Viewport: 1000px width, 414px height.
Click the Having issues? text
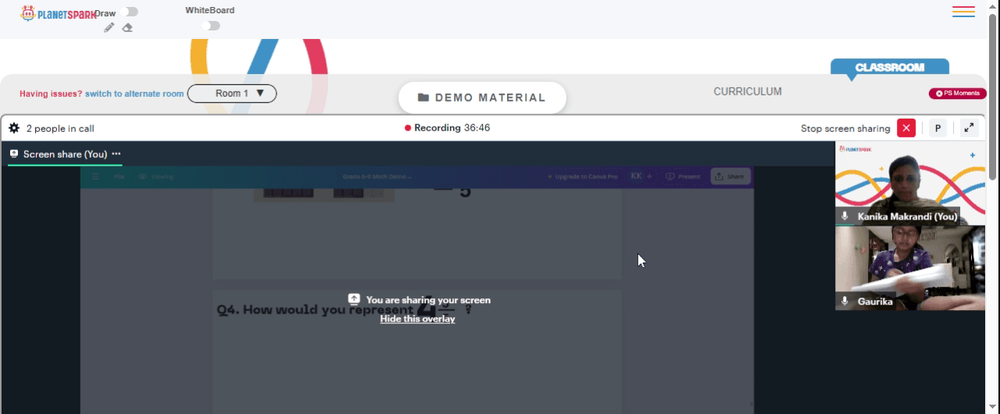coord(50,94)
